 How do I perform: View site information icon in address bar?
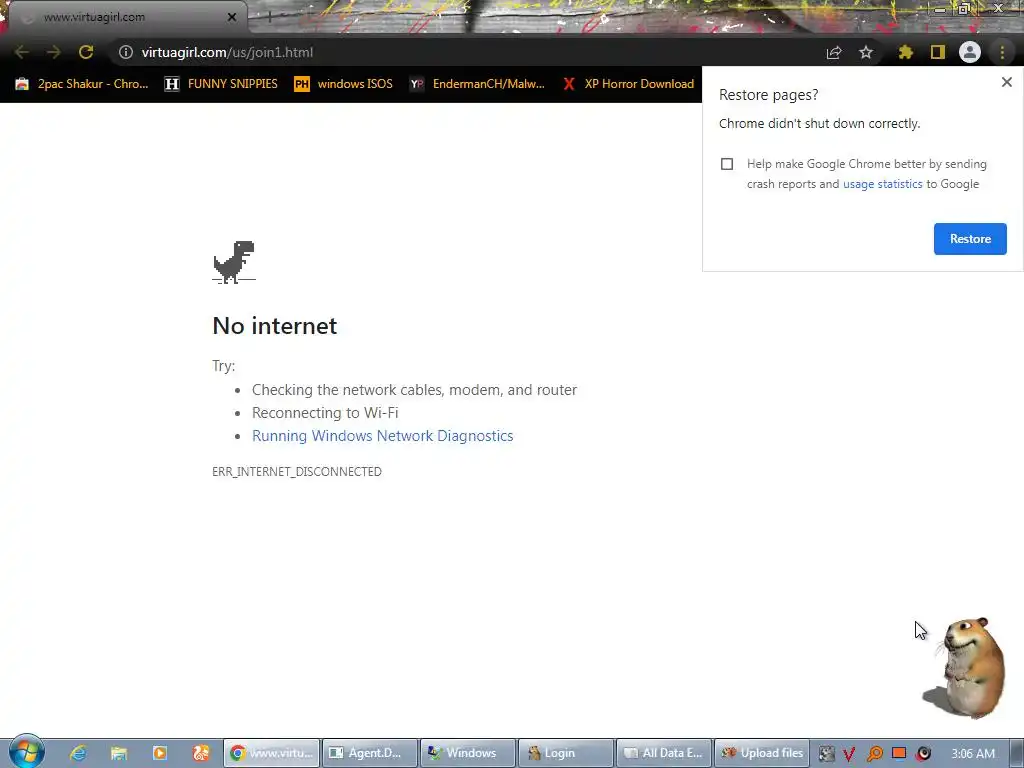pos(125,52)
